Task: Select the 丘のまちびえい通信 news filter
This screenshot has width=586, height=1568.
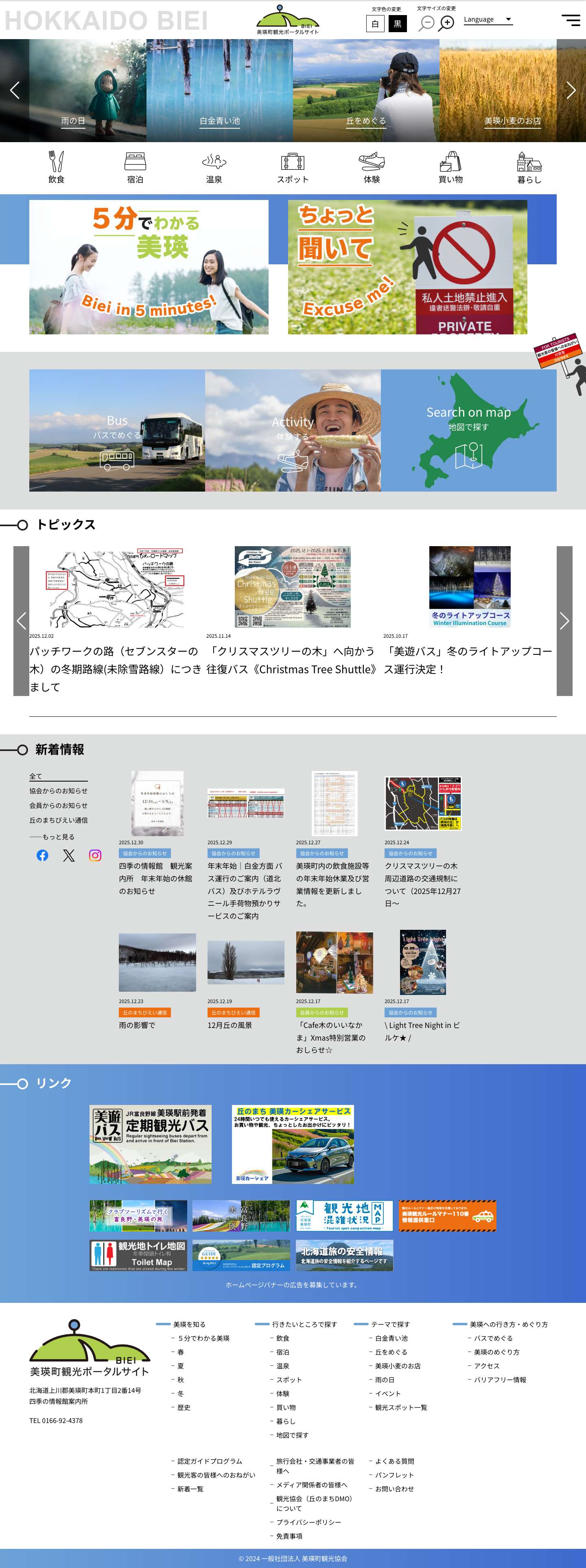Action: click(59, 820)
